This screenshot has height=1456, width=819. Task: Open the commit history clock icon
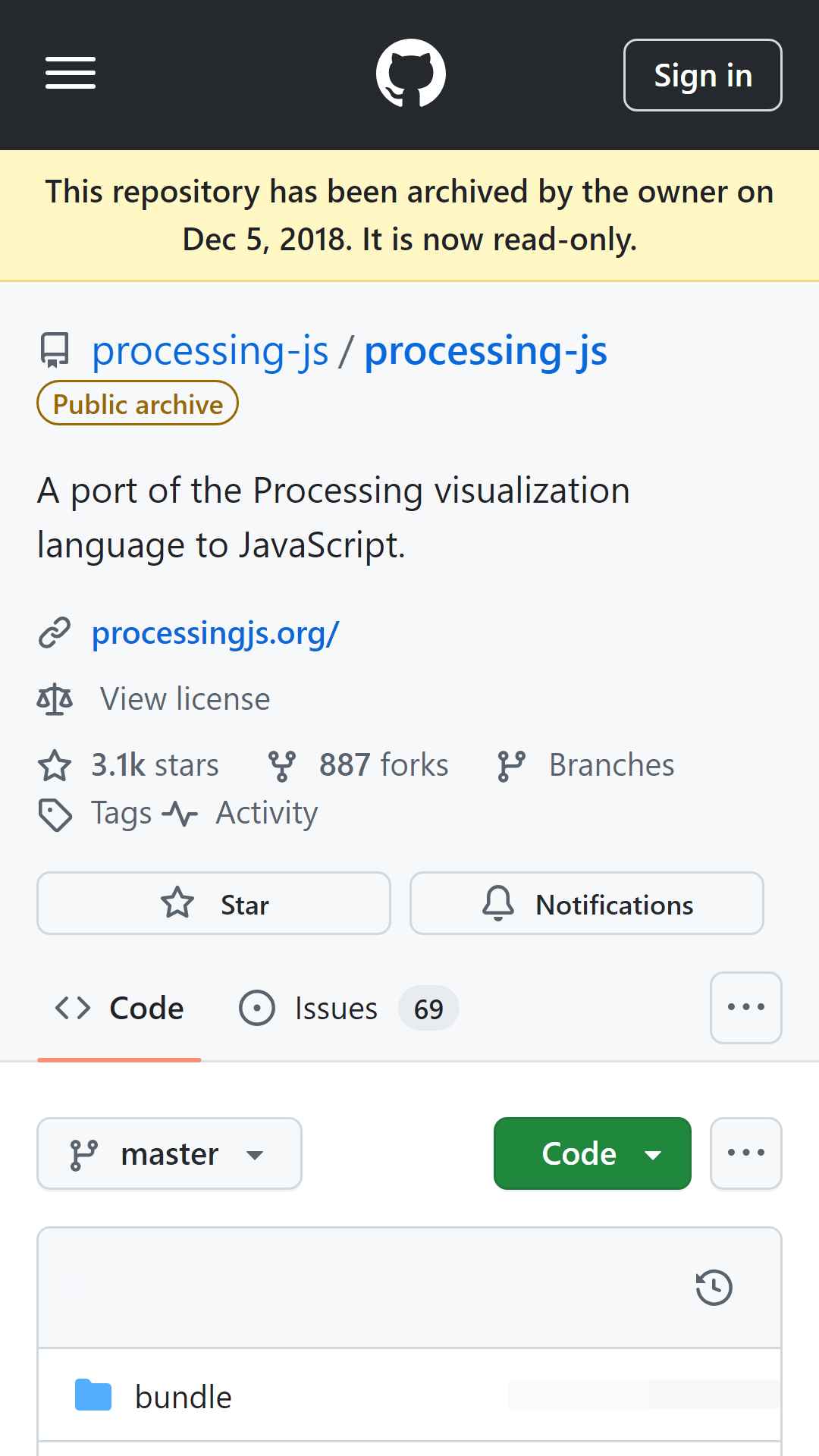(714, 1288)
